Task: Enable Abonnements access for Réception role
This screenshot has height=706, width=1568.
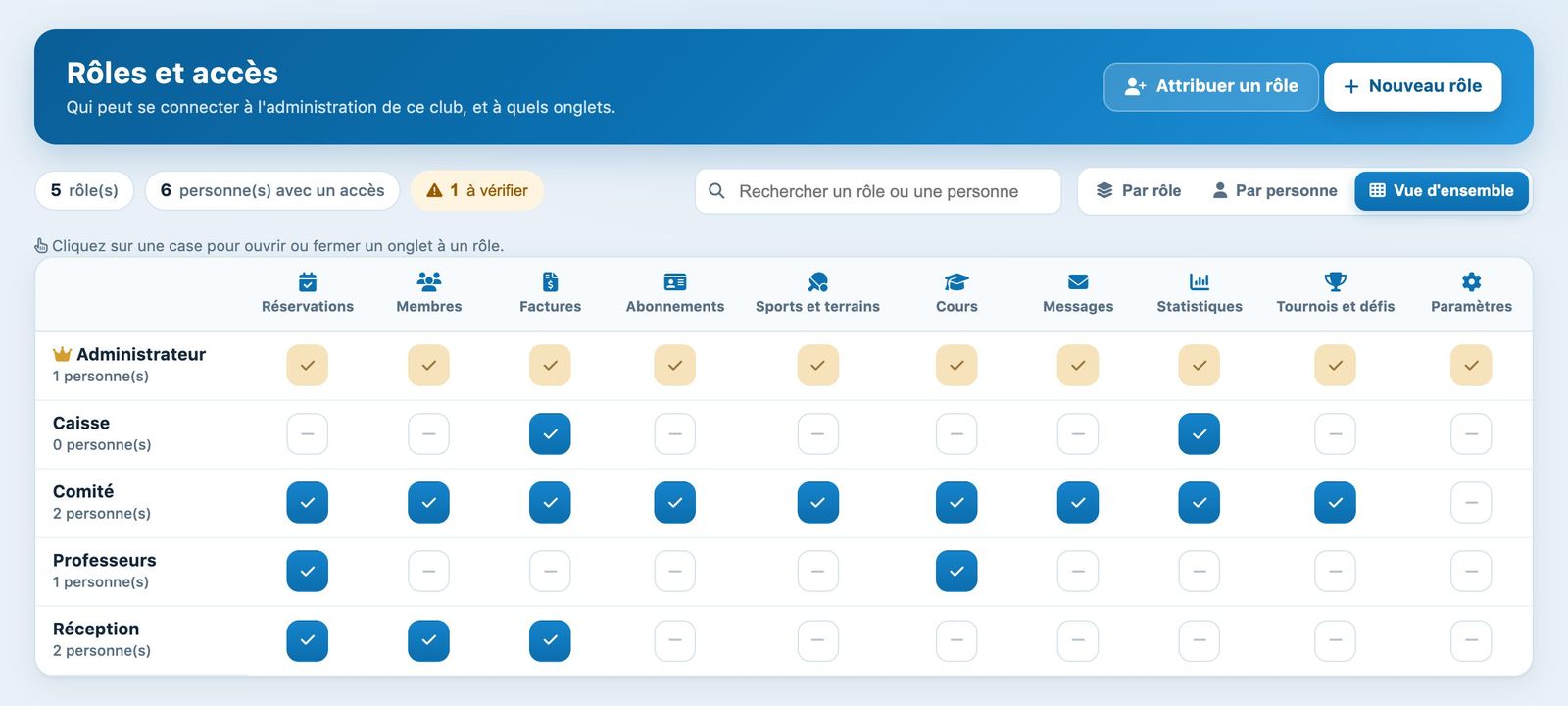Action: point(675,640)
